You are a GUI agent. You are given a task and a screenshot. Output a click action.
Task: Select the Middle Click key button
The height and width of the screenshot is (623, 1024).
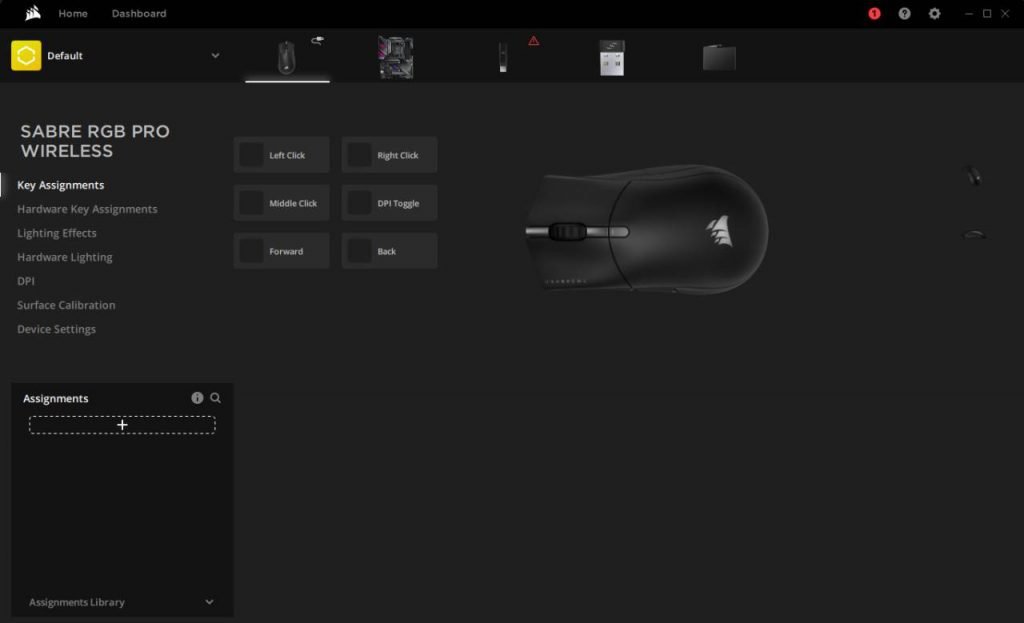click(281, 203)
